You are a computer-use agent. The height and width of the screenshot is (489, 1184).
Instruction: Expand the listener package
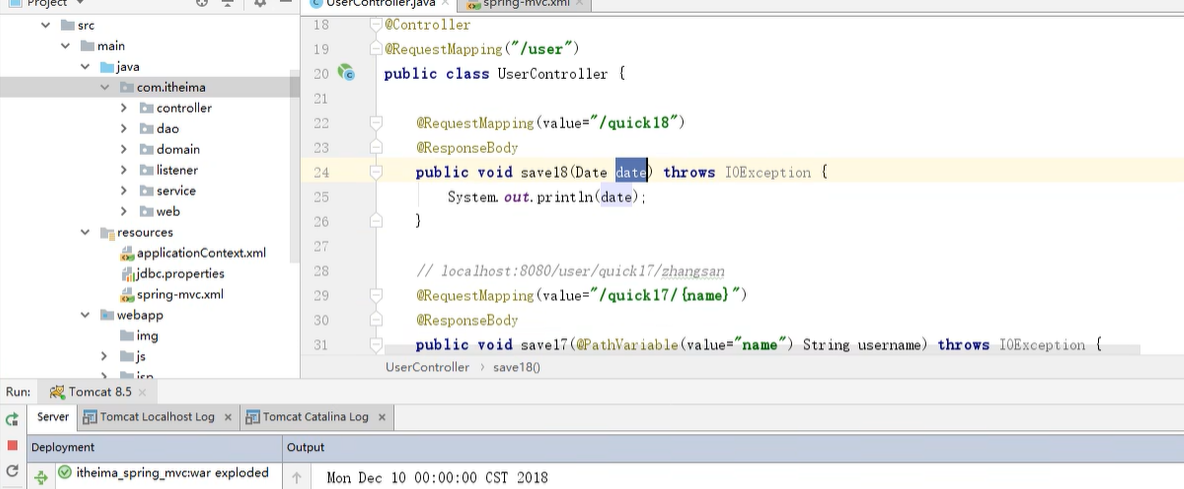click(124, 171)
